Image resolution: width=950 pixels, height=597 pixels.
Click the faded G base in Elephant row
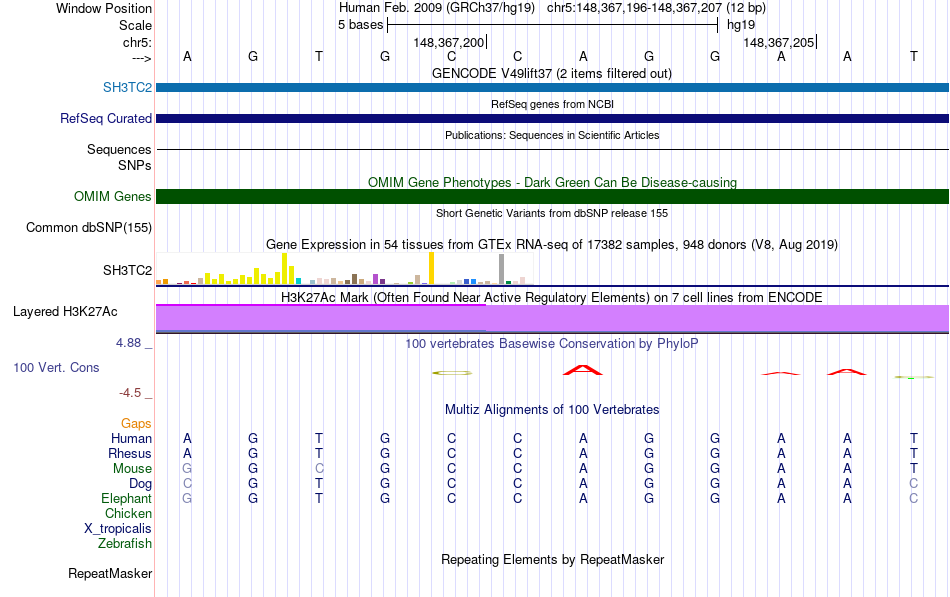187,498
